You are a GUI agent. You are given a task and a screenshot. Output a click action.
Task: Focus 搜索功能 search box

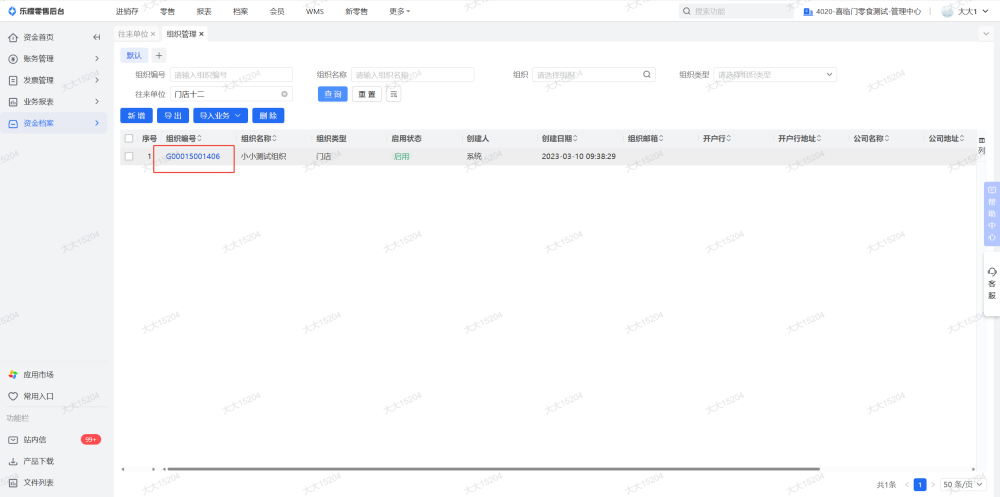point(737,11)
